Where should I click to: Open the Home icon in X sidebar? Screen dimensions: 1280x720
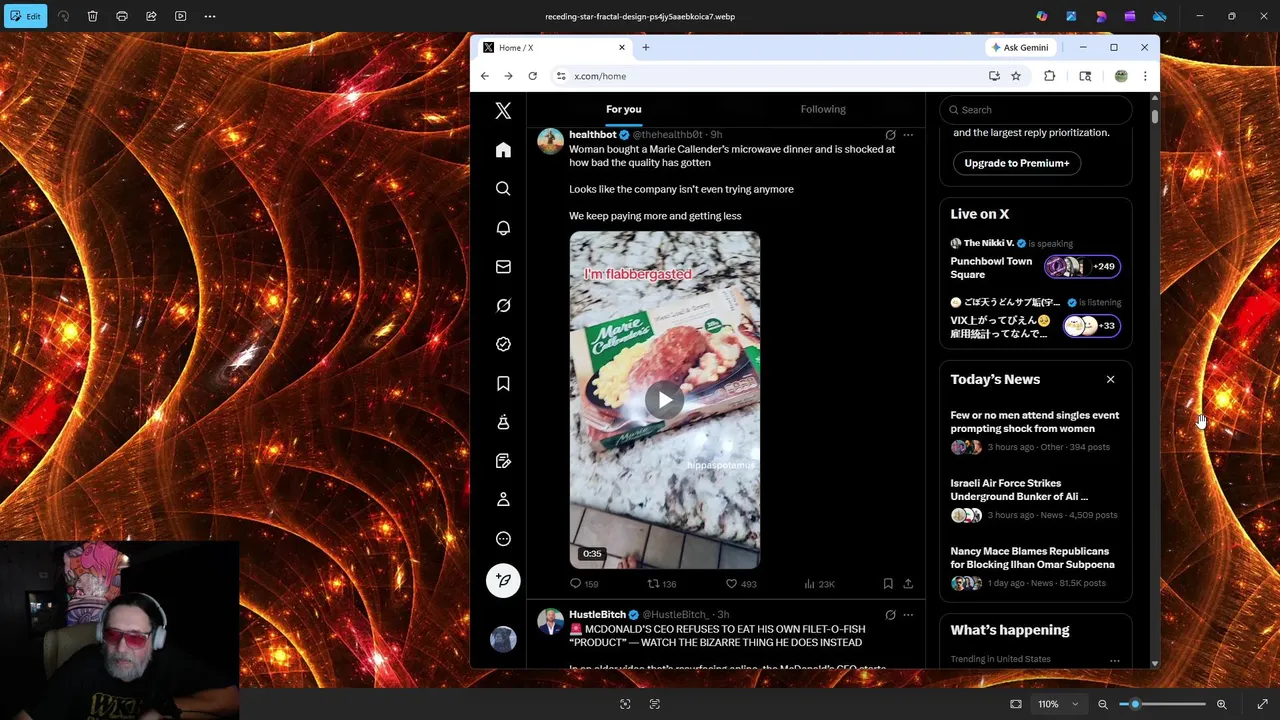[x=503, y=150]
